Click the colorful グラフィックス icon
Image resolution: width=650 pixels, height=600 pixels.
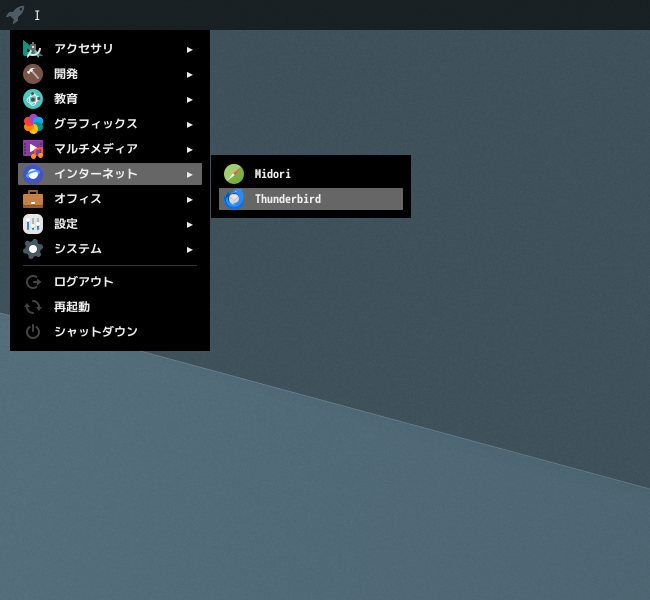click(x=33, y=124)
